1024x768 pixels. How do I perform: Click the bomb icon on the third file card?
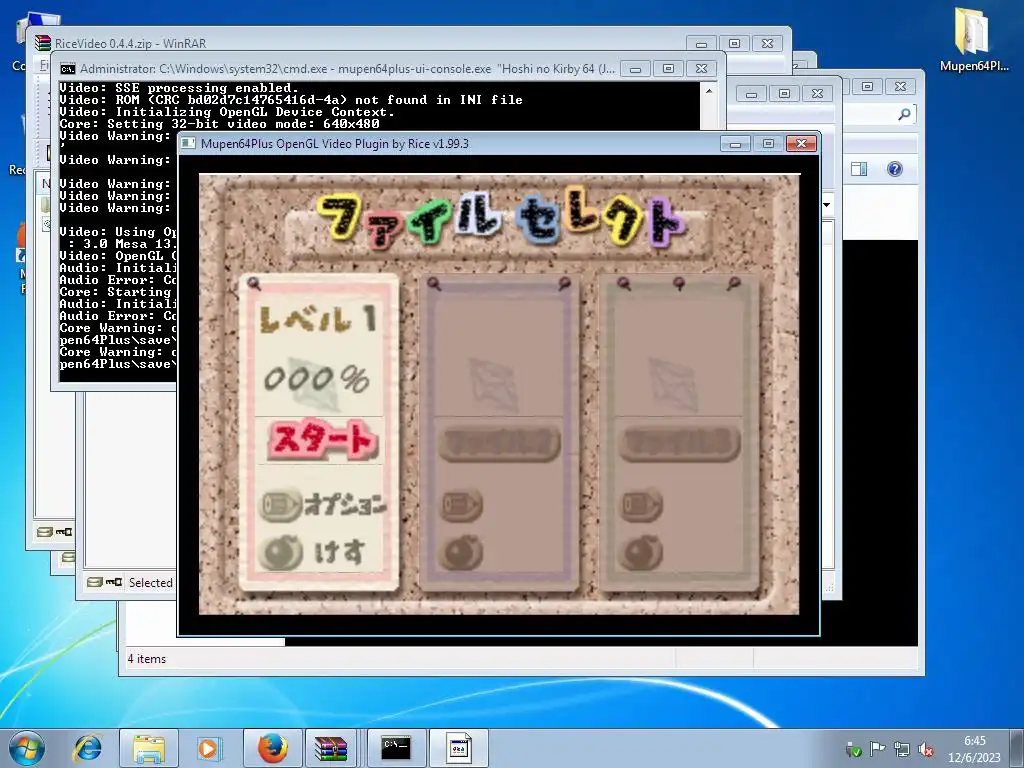tap(641, 552)
